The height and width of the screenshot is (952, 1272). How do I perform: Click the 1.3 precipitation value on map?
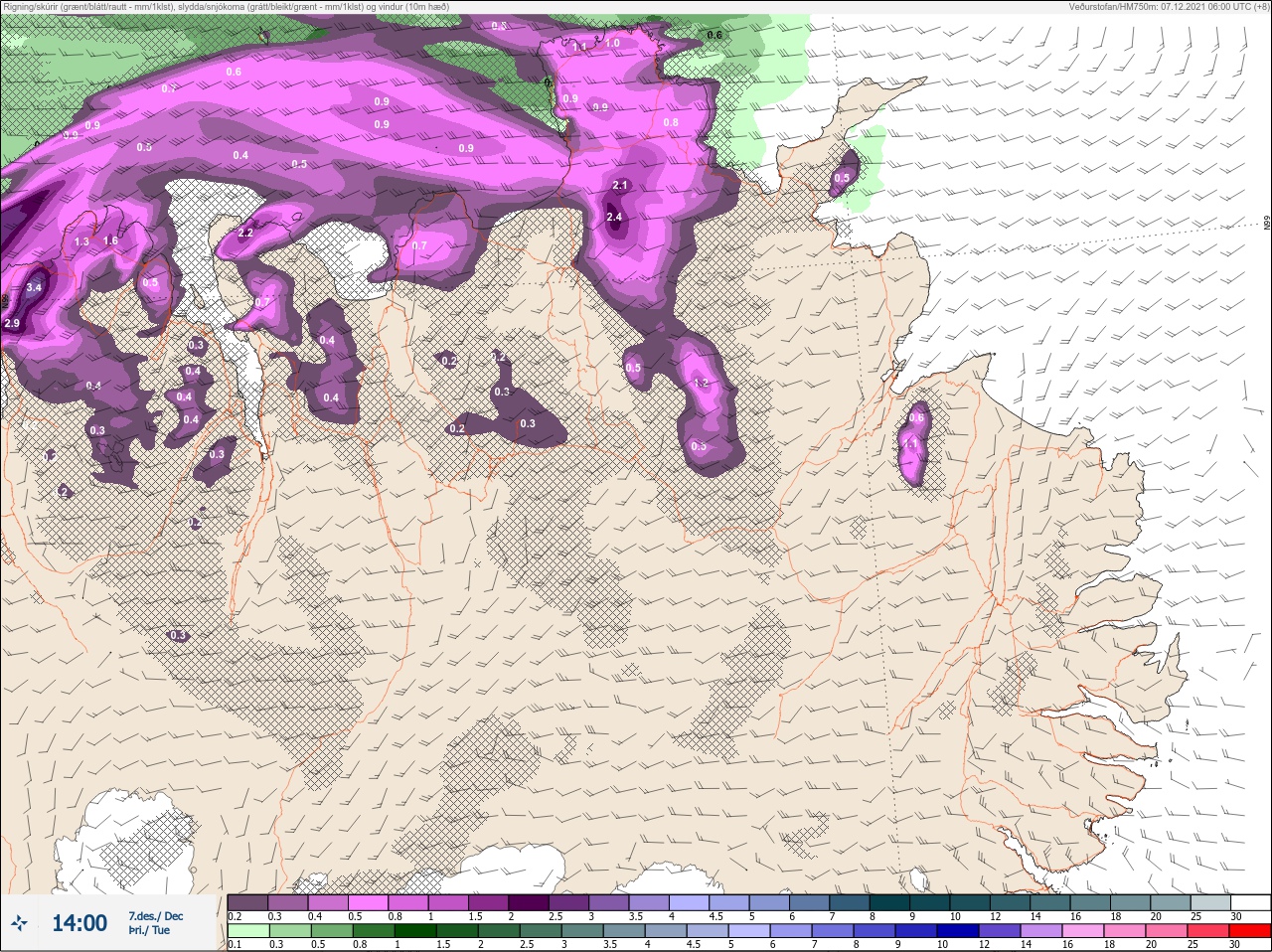pos(81,242)
